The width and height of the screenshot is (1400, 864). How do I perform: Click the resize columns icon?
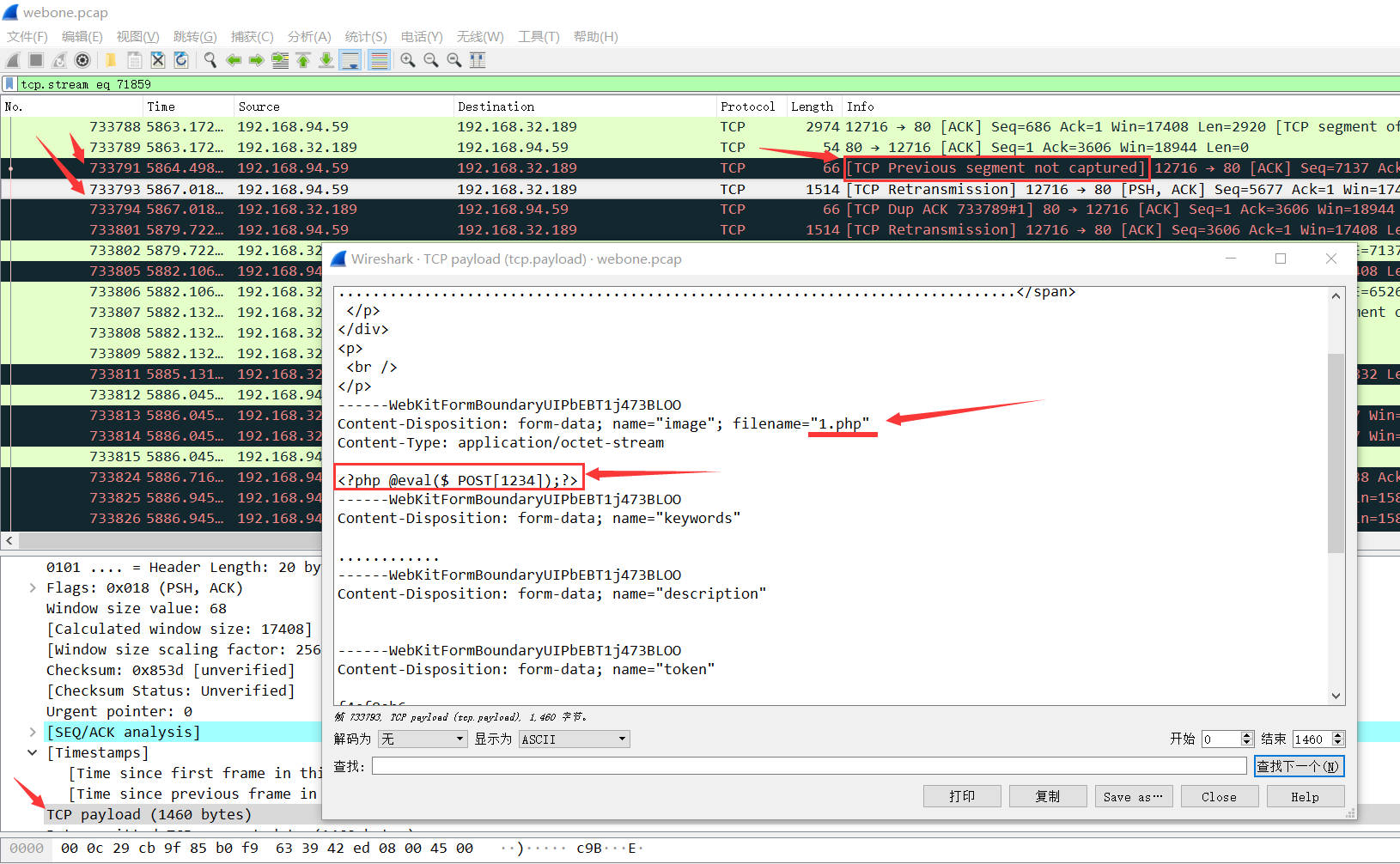478,60
